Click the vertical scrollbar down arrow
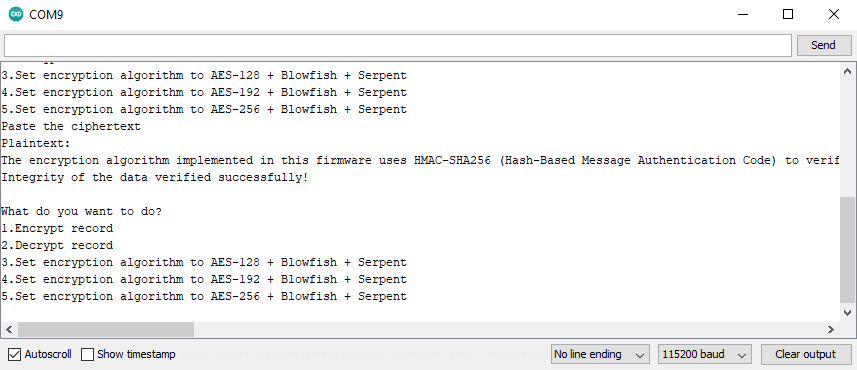This screenshot has height=370, width=857. click(x=848, y=313)
